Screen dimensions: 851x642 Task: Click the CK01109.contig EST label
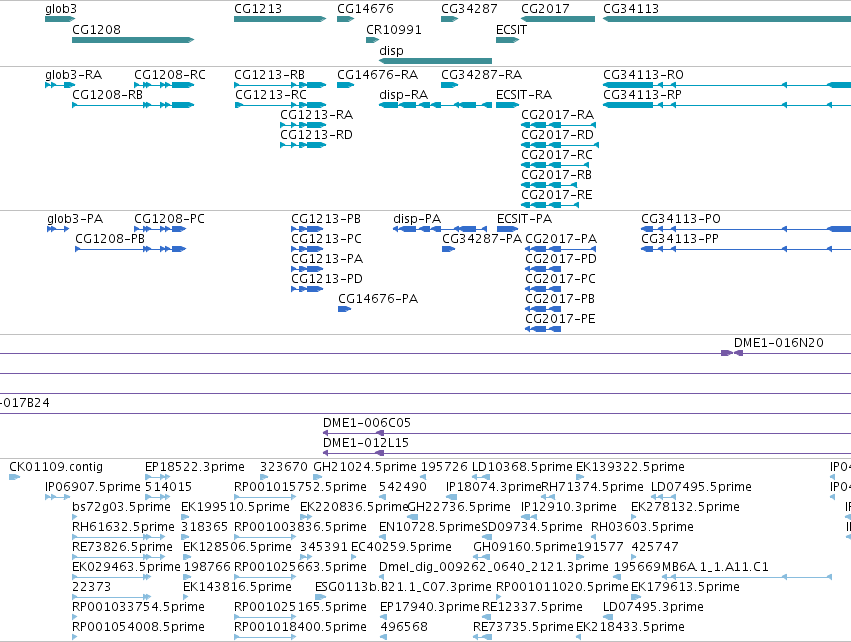56,467
